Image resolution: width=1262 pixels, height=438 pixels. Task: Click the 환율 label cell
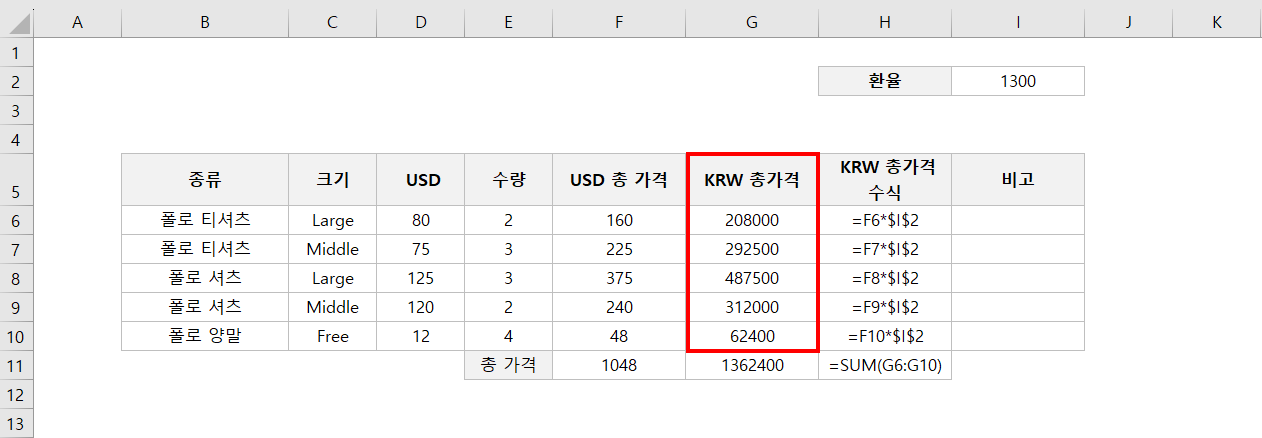[884, 81]
